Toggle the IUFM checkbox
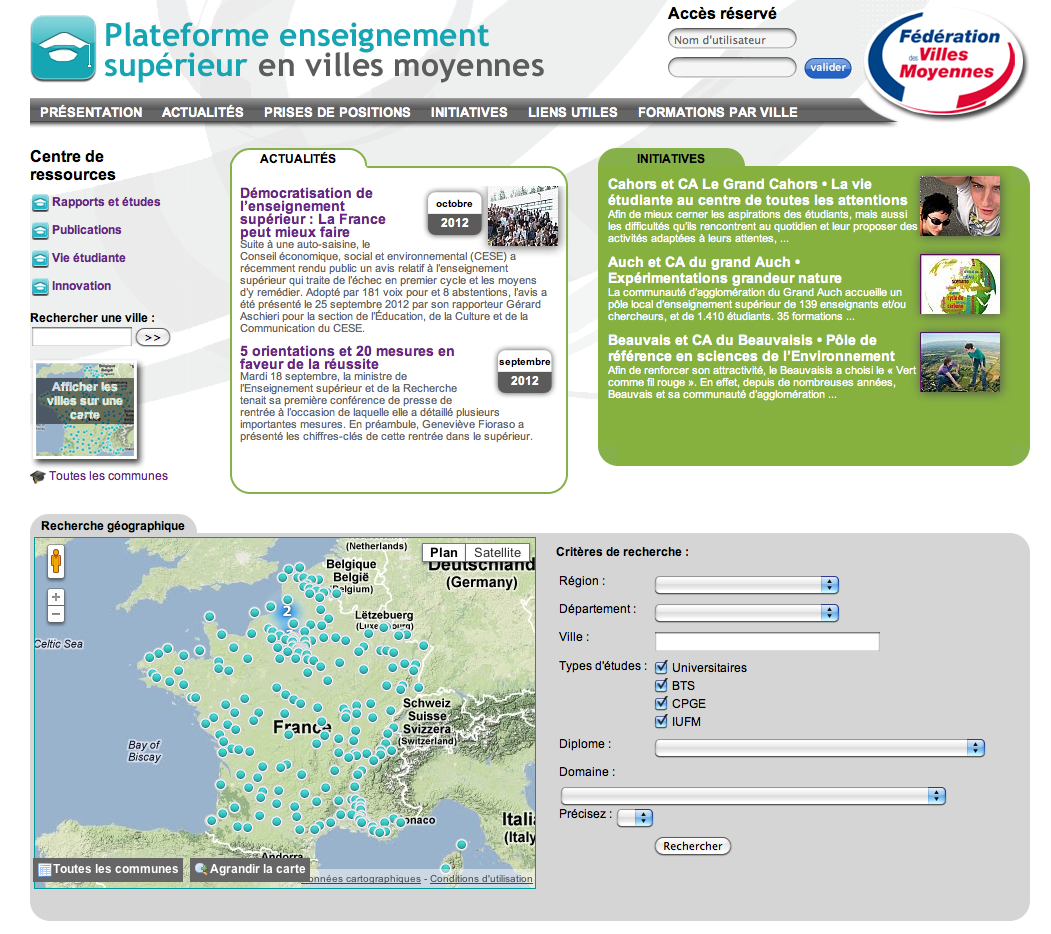This screenshot has height=934, width=1051. (662, 721)
